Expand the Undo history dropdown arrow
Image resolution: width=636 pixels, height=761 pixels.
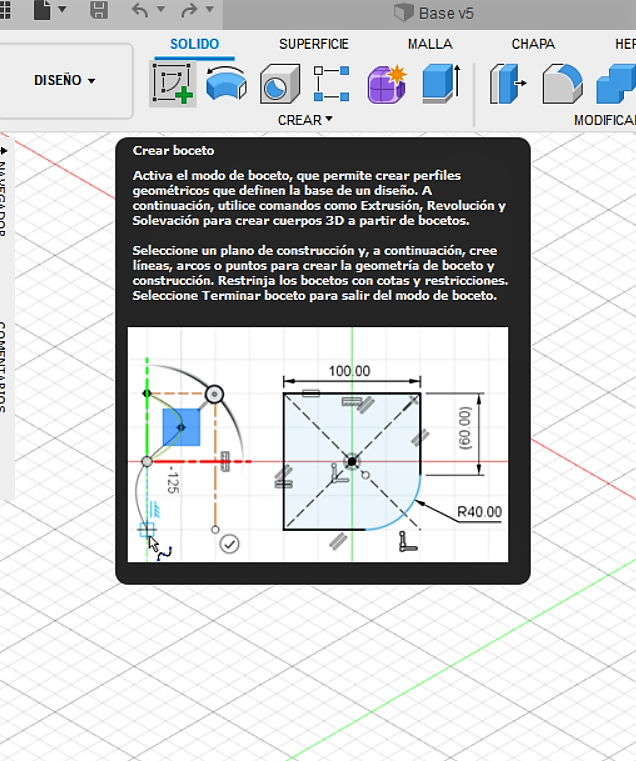tap(161, 9)
